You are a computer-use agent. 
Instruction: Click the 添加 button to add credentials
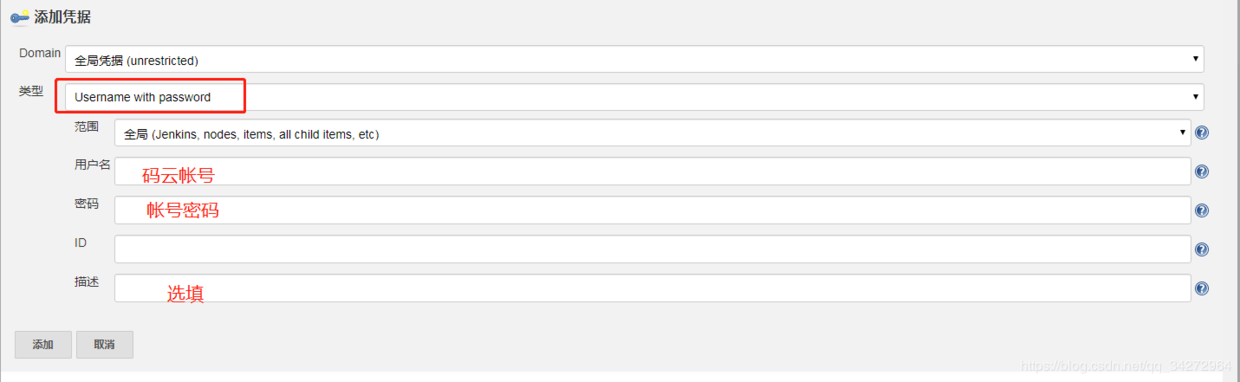coord(43,344)
